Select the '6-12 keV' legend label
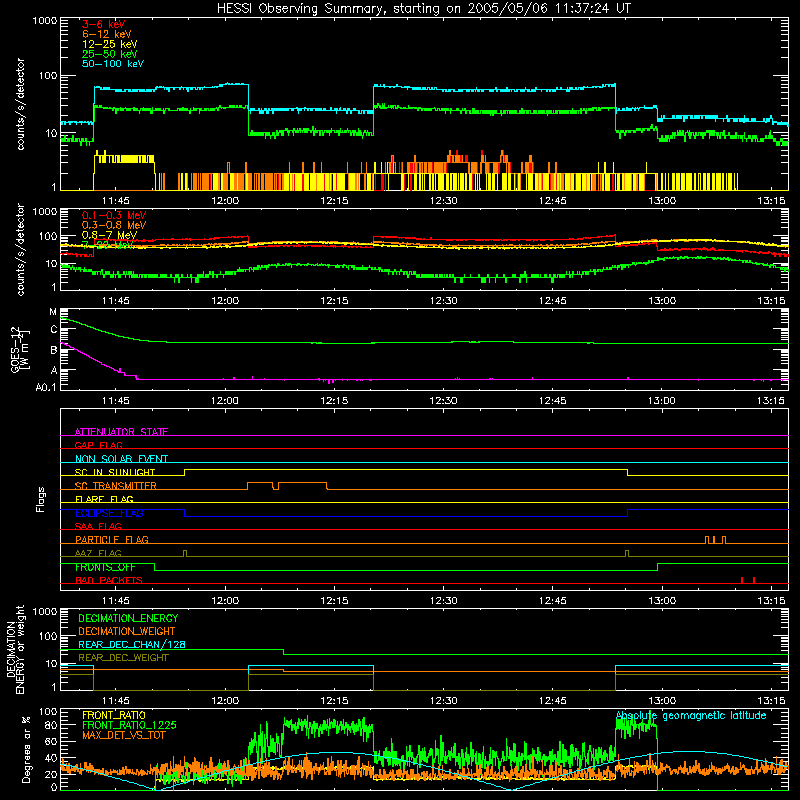 [107, 34]
